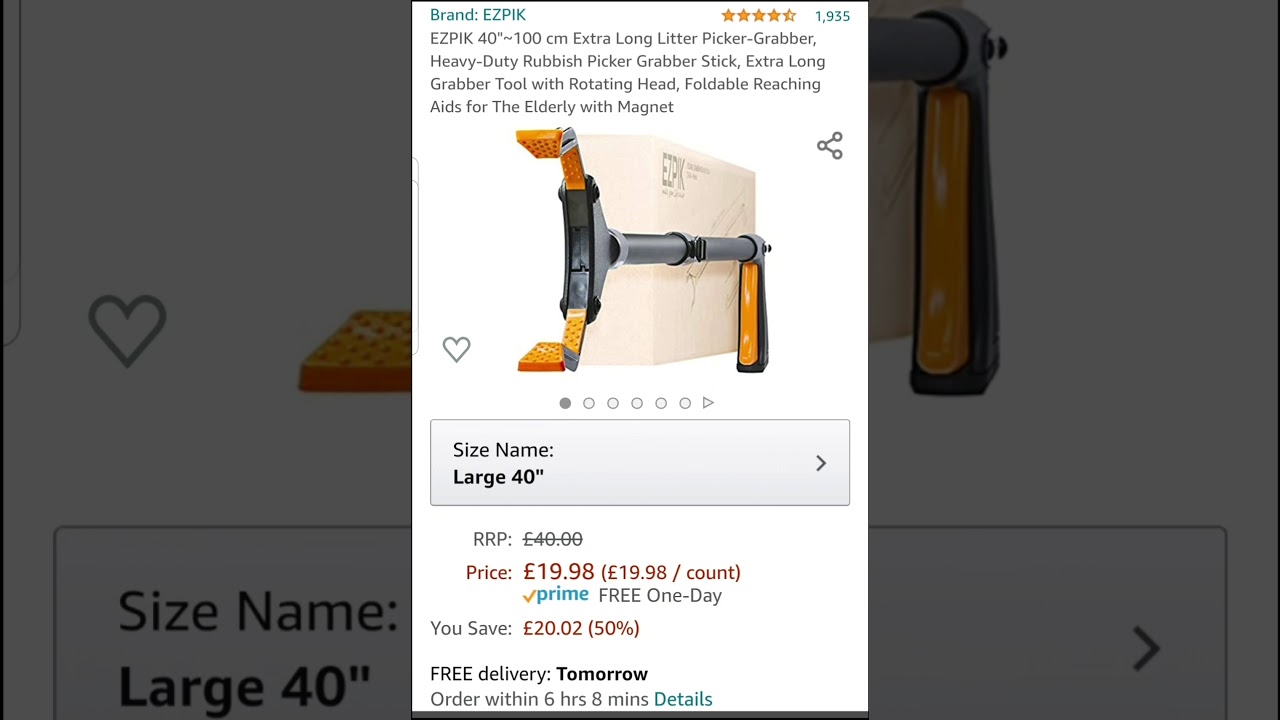Select the first image carousel dot
This screenshot has height=720, width=1280.
pos(565,403)
